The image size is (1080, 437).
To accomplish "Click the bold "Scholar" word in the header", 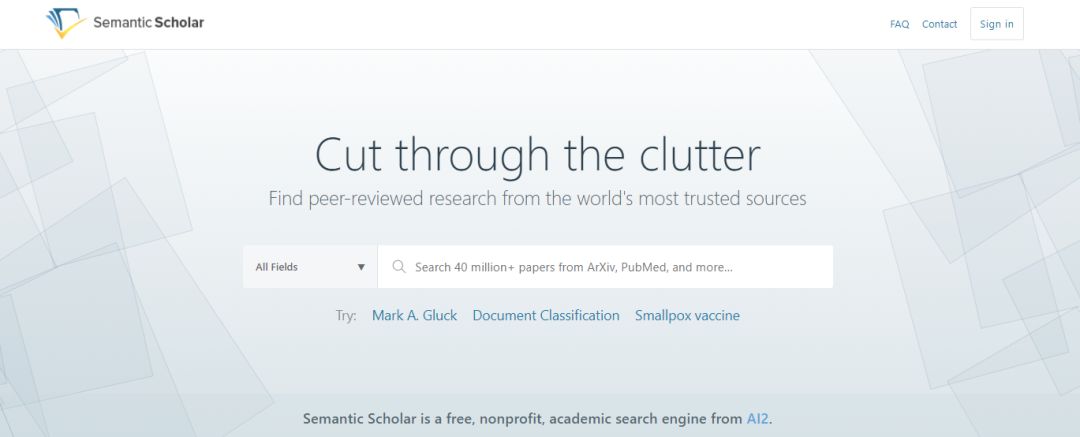I will pos(179,23).
